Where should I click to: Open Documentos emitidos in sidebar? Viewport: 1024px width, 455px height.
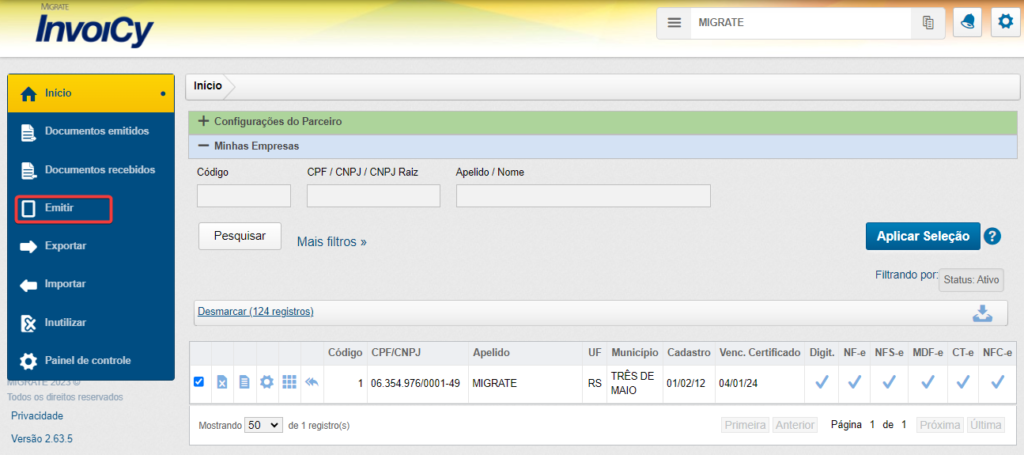pyautogui.click(x=96, y=131)
